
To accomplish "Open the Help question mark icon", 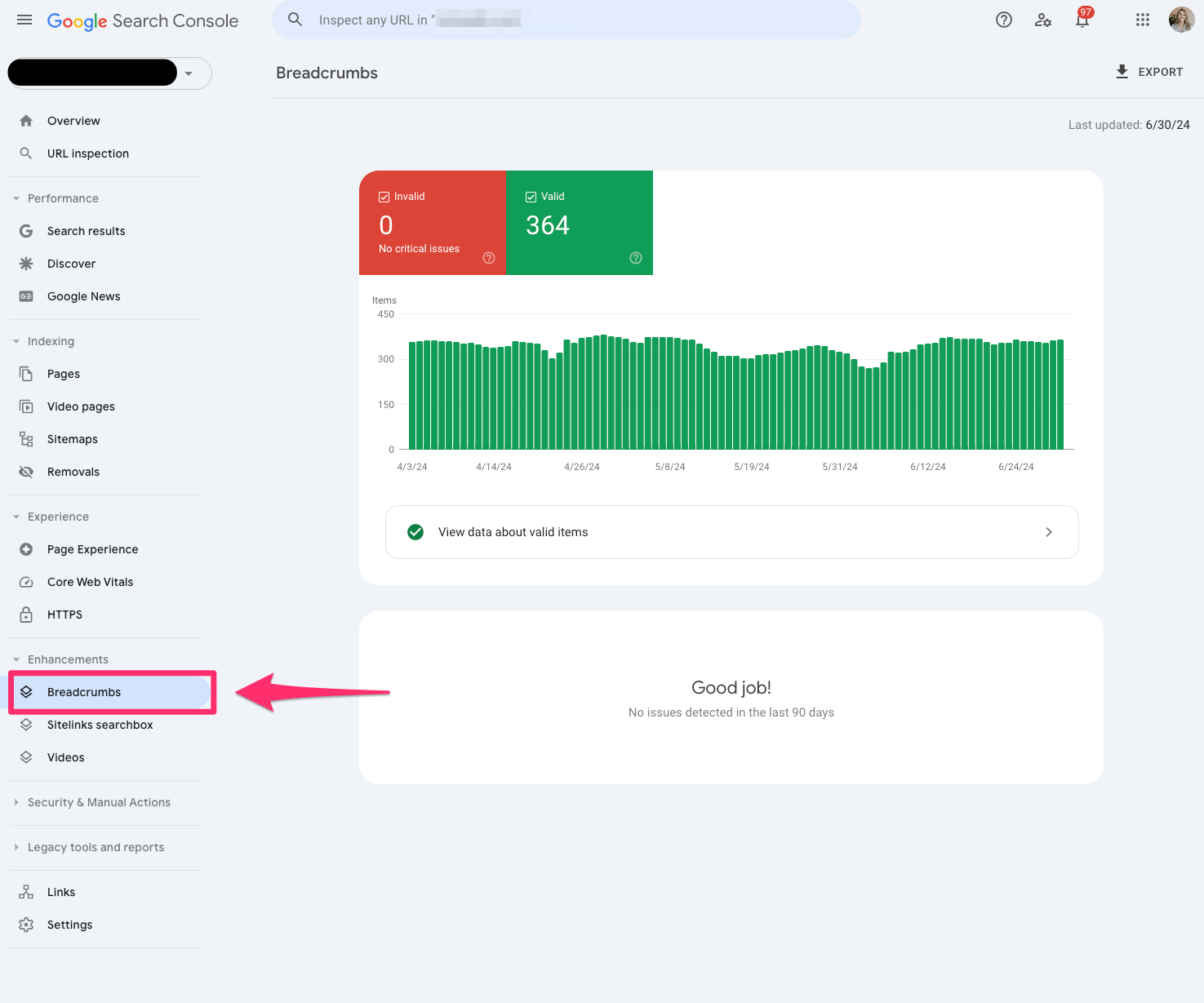I will tap(1004, 20).
